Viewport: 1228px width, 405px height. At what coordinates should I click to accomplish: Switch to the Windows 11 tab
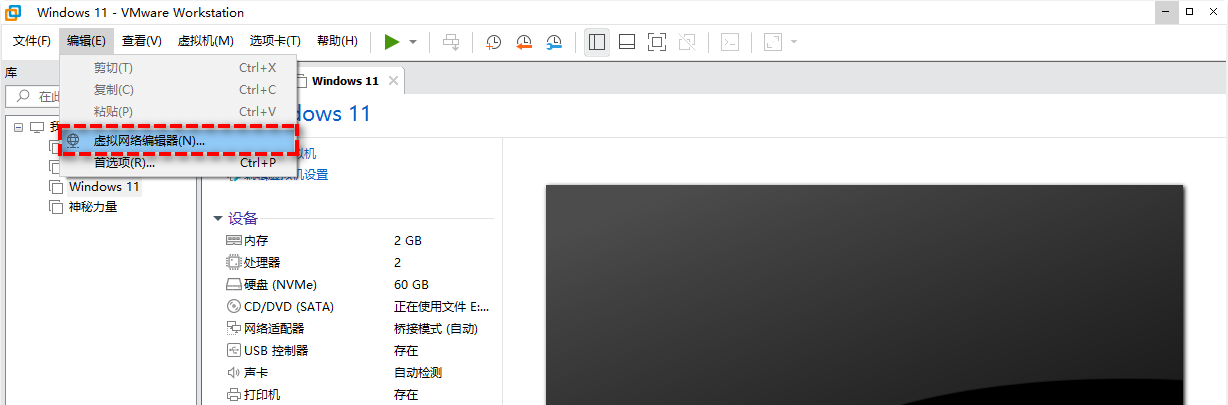(345, 81)
